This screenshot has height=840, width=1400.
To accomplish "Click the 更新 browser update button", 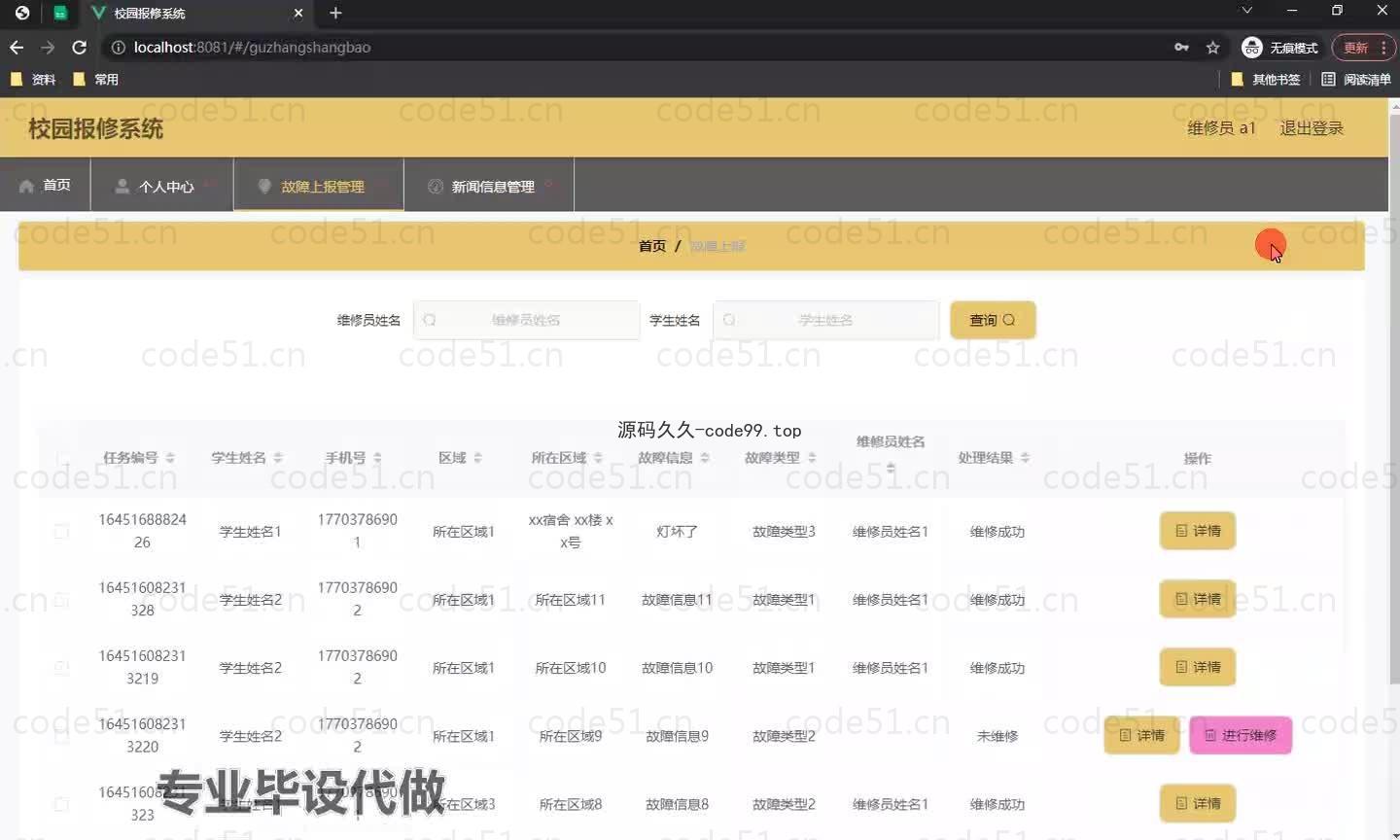I will pos(1355,47).
